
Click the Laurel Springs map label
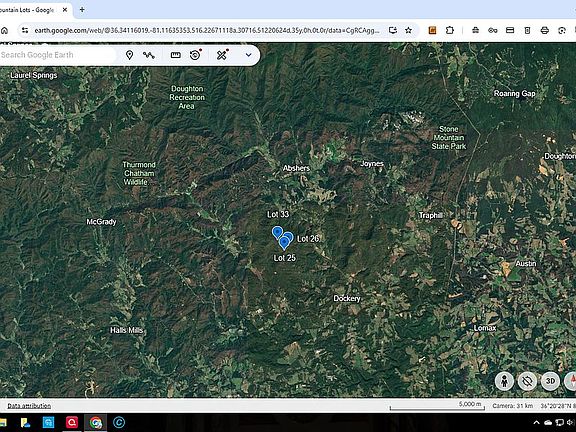(x=33, y=75)
